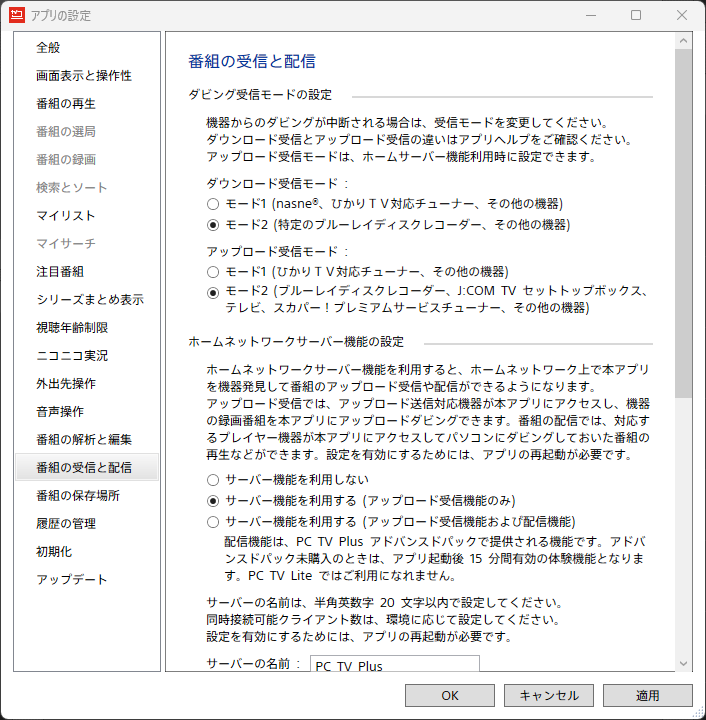The width and height of the screenshot is (706, 720).
Task: Switch to 番組の再生 settings
Action: point(66,103)
